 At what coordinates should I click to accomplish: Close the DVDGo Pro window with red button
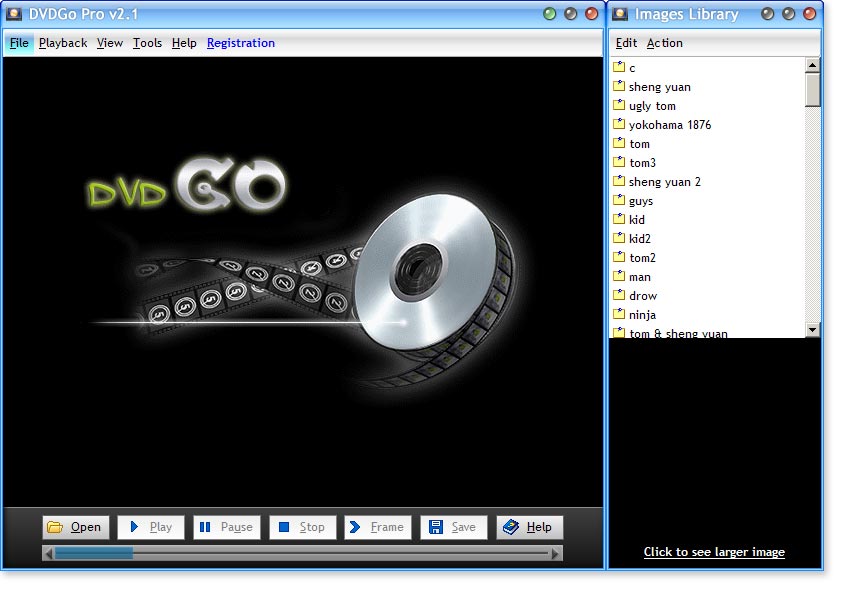[x=592, y=14]
